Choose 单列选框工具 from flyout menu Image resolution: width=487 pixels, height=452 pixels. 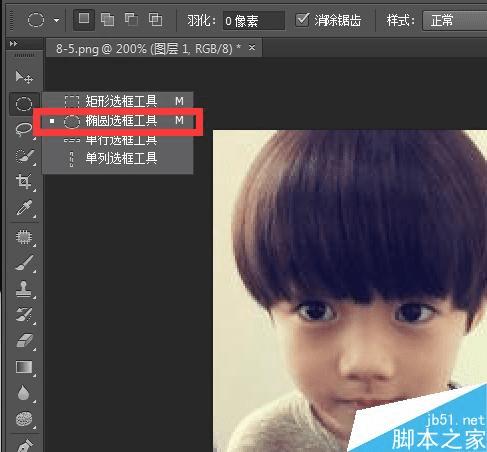tap(117, 158)
